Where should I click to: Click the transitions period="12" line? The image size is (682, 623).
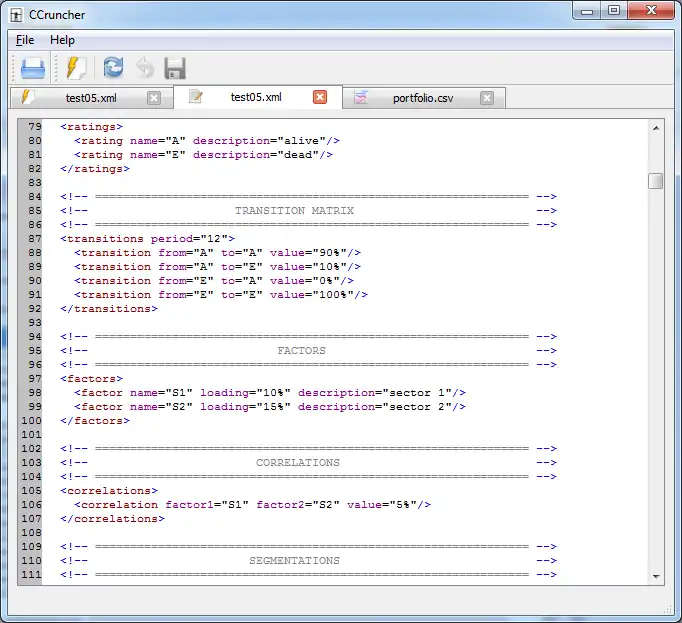[147, 239]
